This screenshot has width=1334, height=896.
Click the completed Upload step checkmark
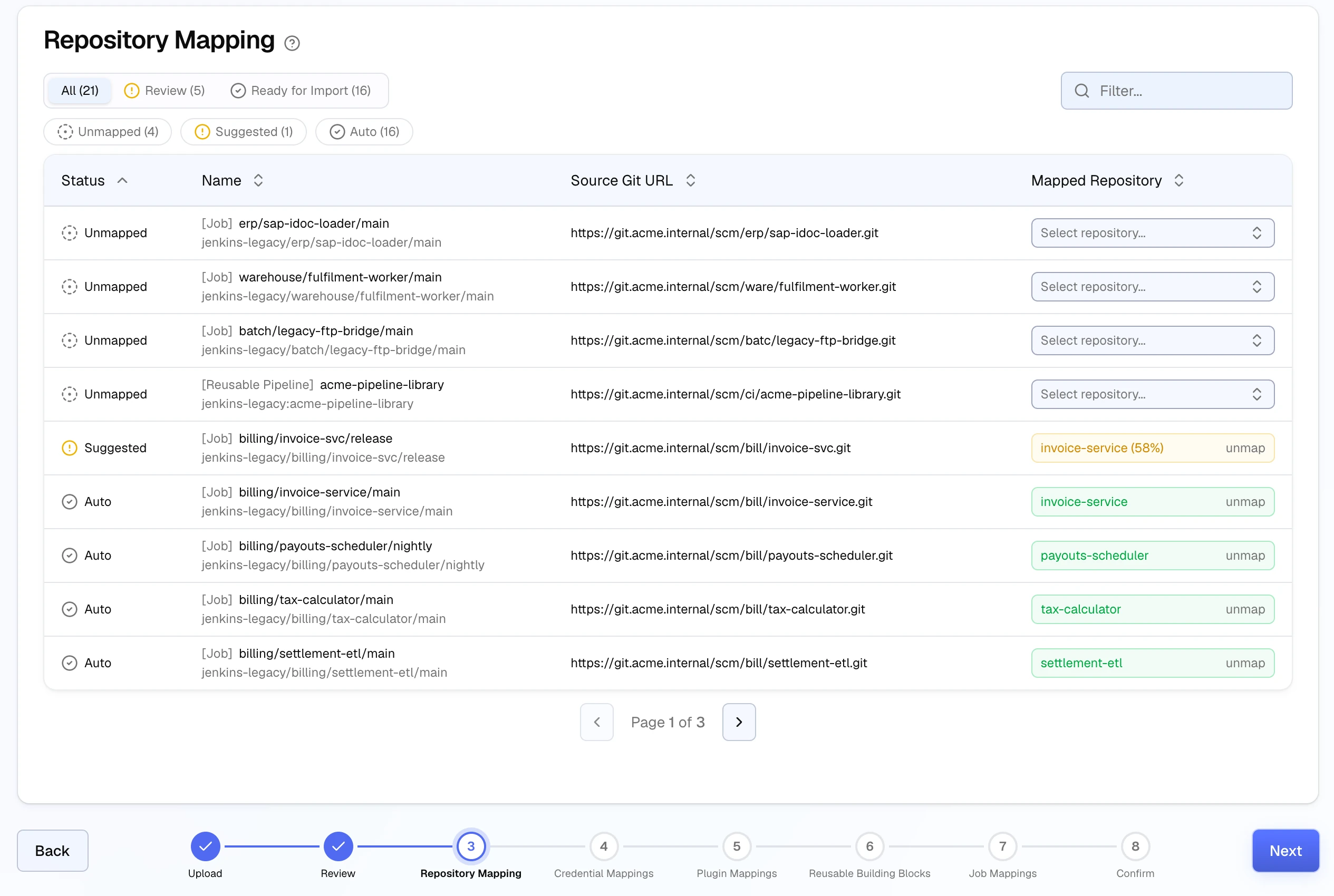(205, 846)
